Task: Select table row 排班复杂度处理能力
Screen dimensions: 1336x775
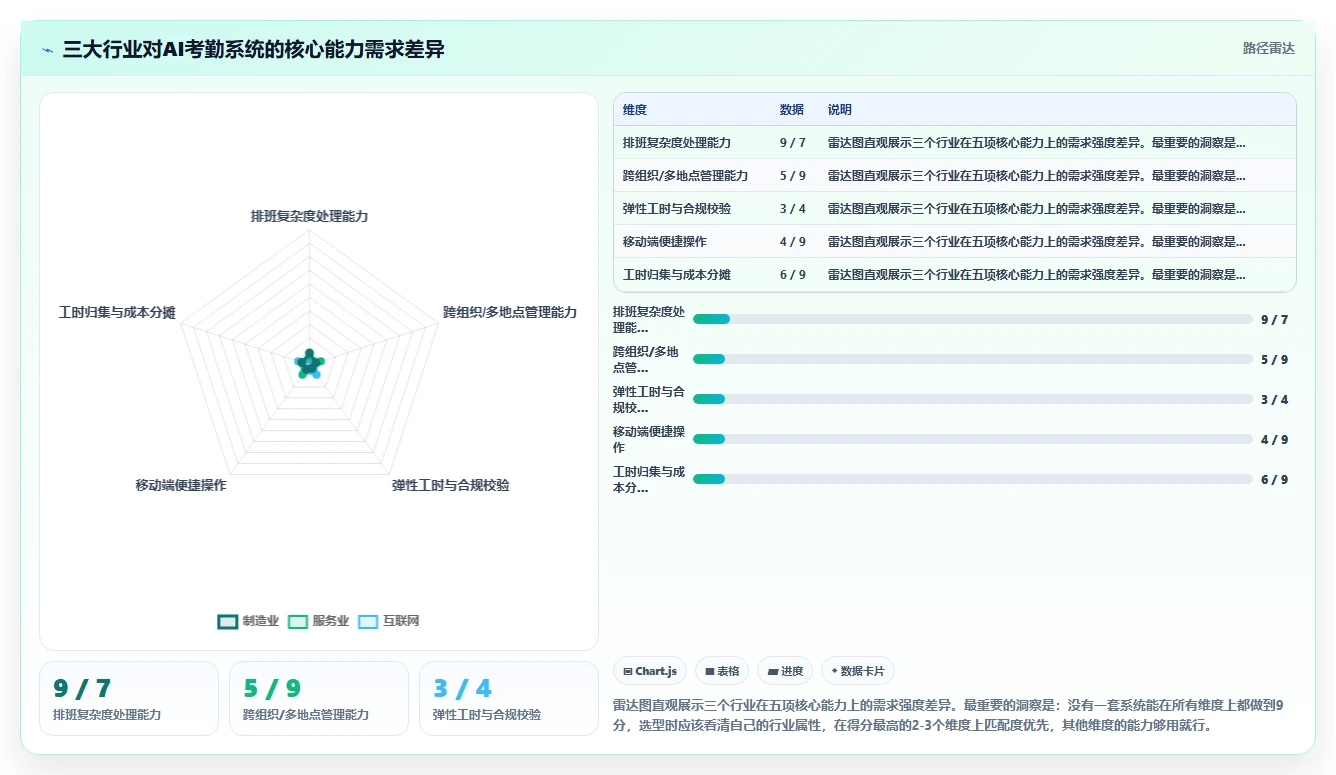Action: click(x=954, y=143)
